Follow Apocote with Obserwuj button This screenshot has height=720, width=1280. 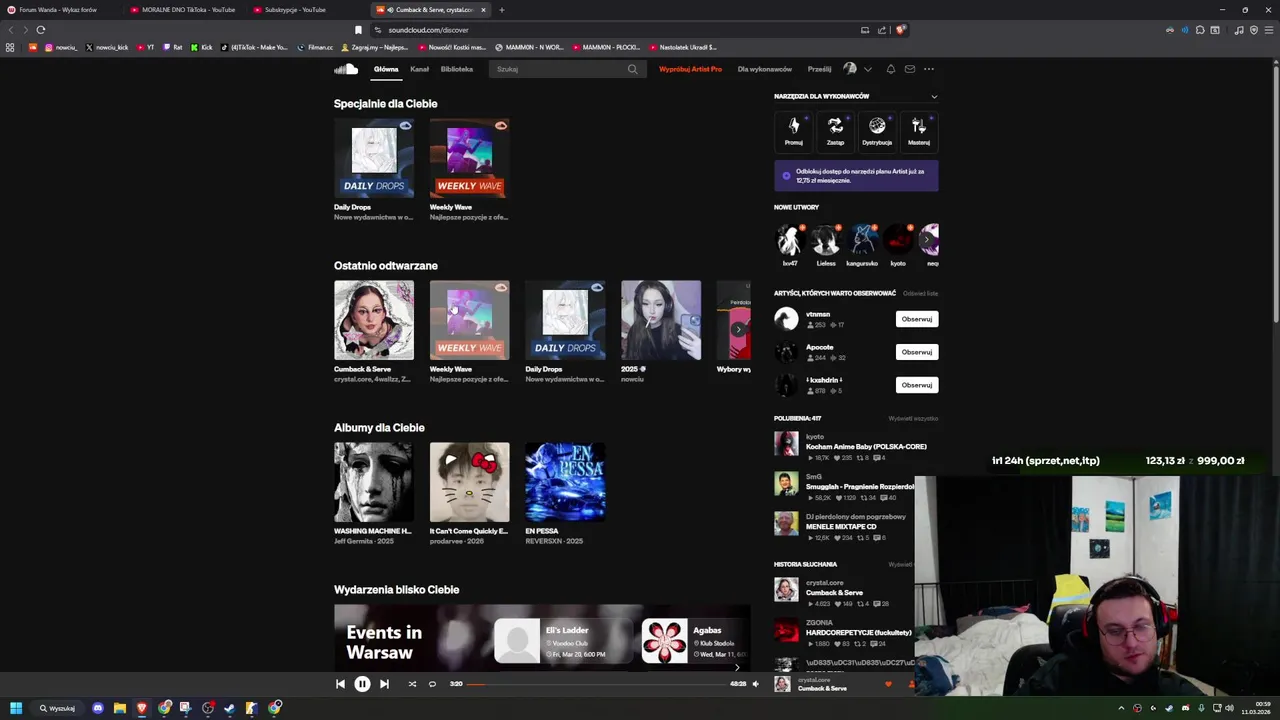click(x=917, y=352)
